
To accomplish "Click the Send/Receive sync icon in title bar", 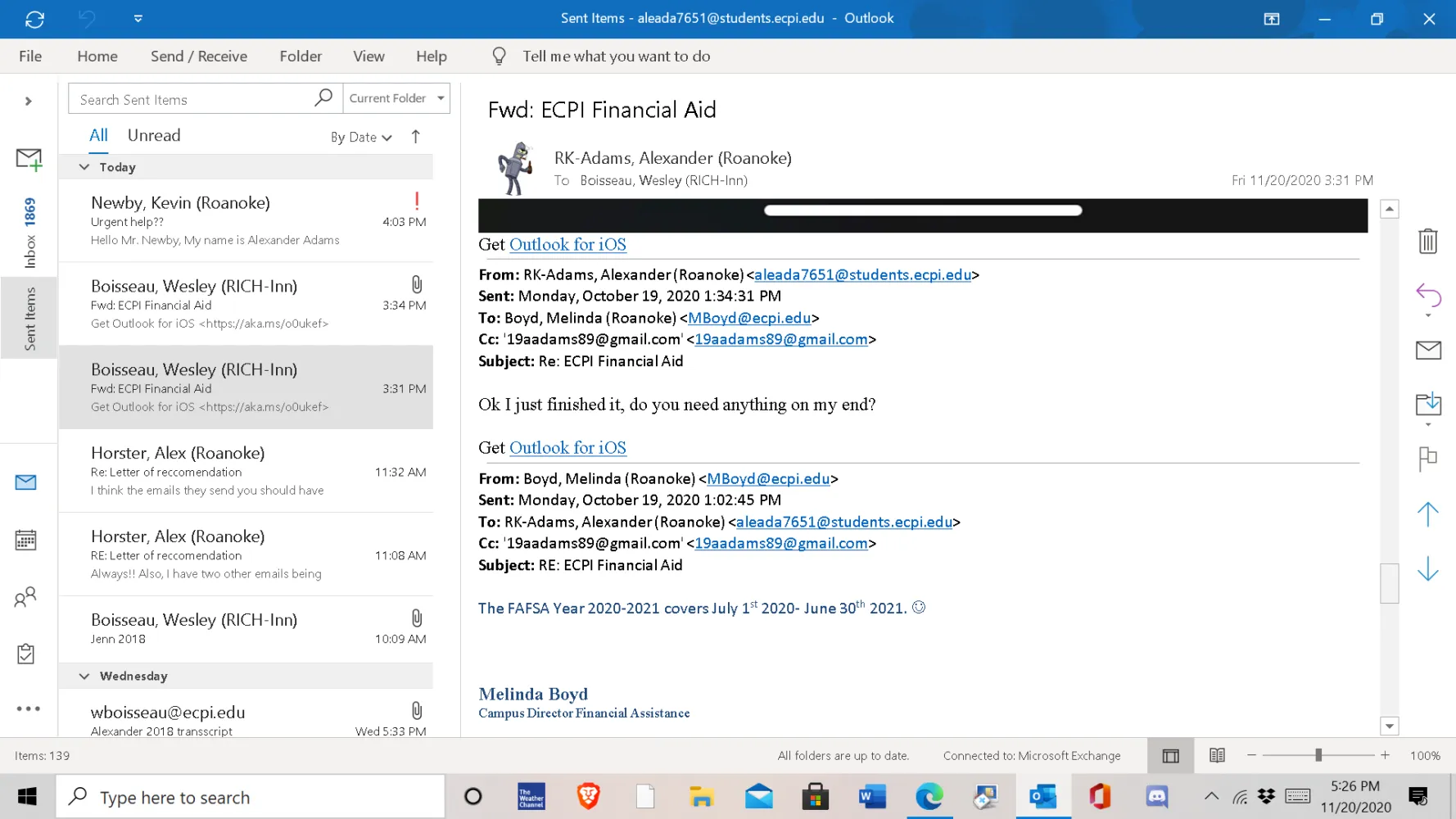I will 34,19.
